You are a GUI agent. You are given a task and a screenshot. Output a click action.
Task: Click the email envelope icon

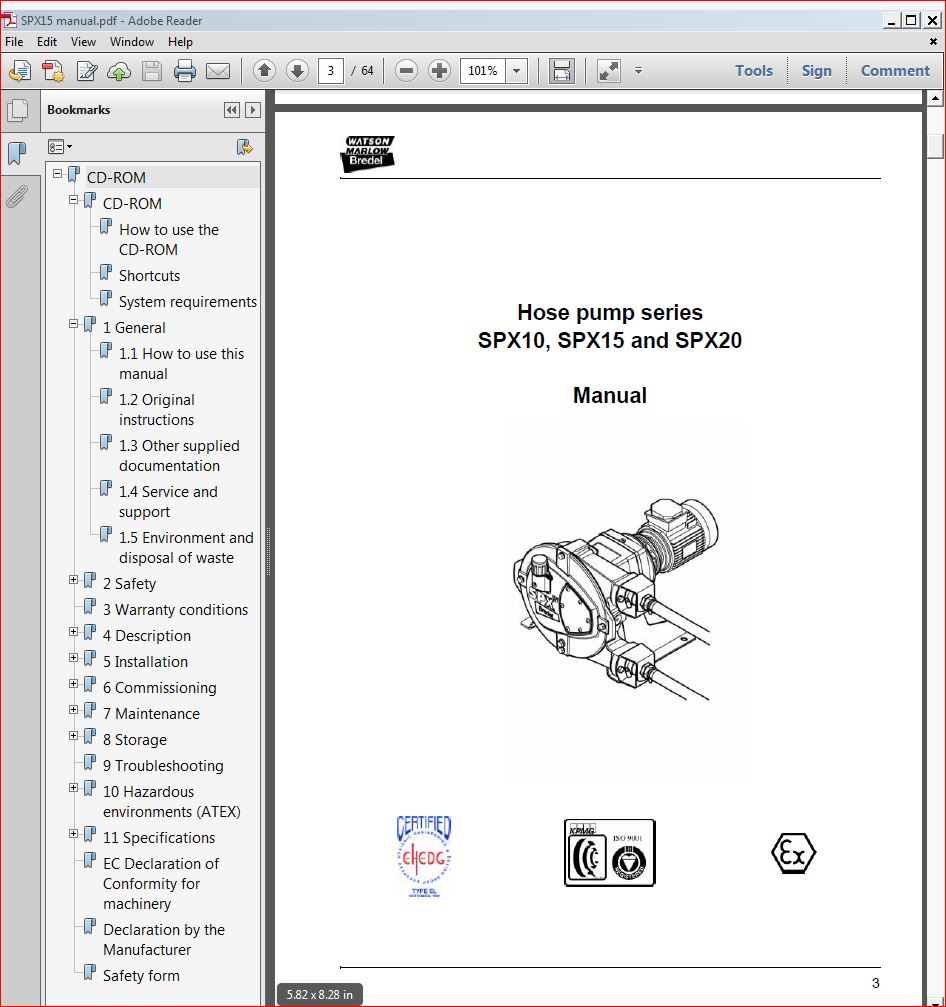coord(217,71)
